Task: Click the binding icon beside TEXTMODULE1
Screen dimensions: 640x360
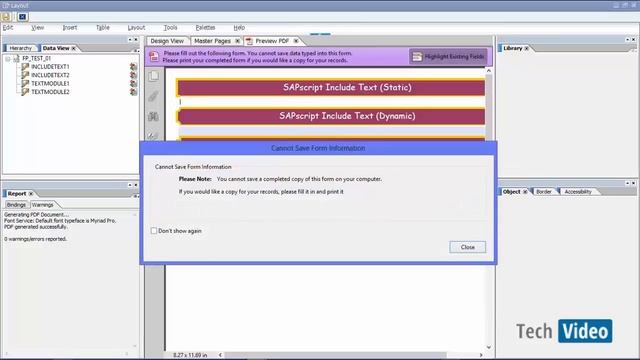Action: pos(133,83)
